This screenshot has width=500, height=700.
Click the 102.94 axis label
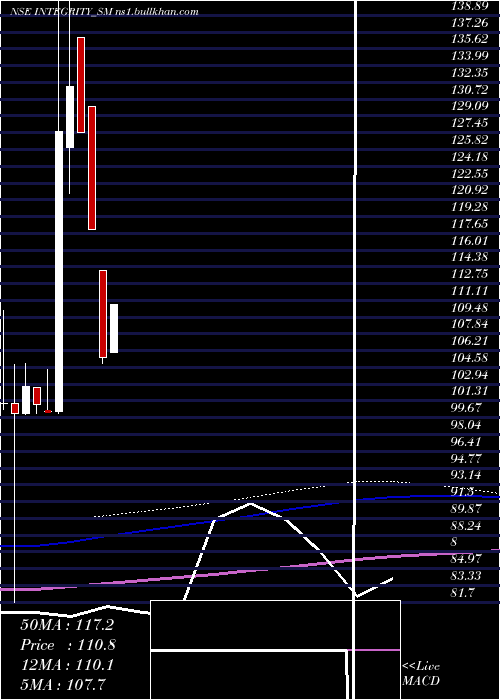click(470, 375)
